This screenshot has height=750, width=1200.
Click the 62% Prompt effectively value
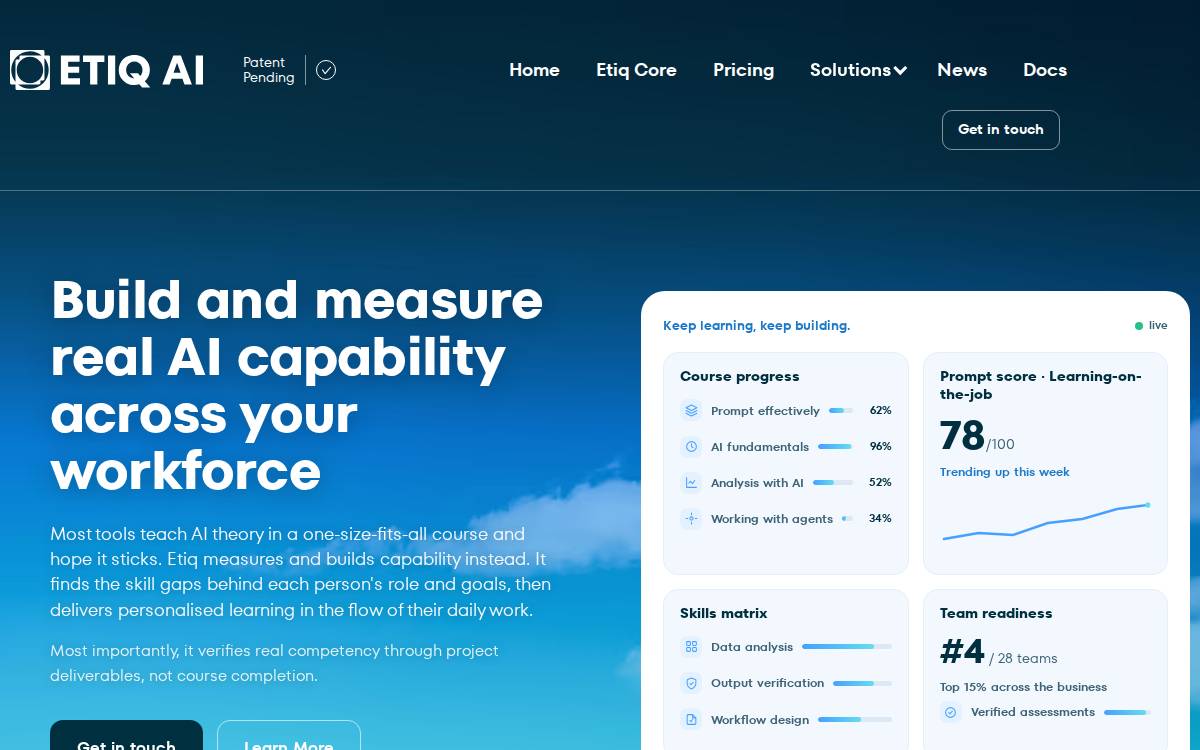(881, 411)
